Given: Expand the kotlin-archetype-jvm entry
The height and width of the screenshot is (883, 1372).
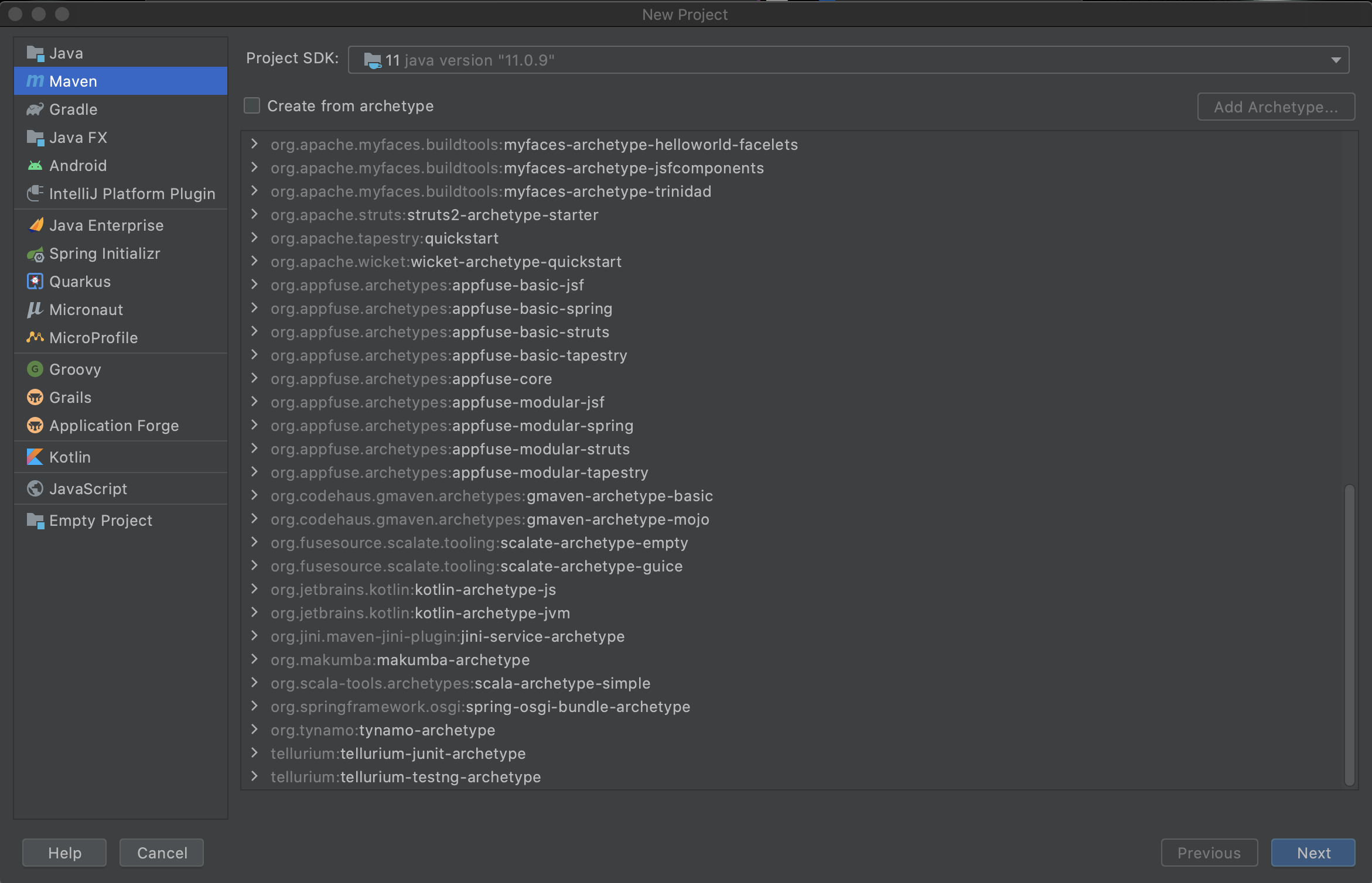Looking at the screenshot, I should 254,612.
